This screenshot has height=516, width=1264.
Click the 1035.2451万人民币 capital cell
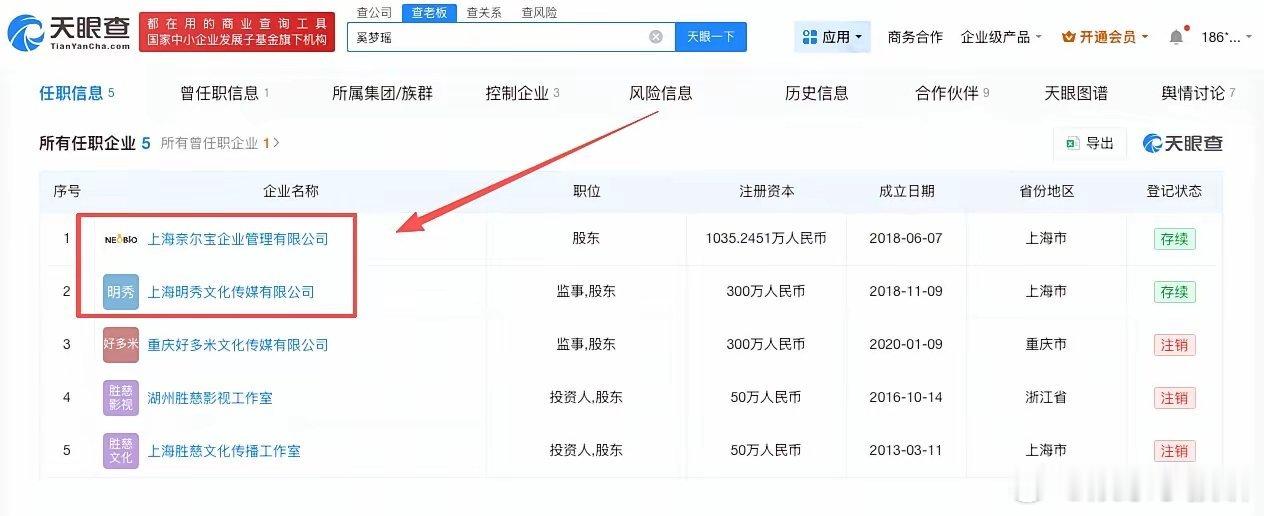(x=766, y=239)
